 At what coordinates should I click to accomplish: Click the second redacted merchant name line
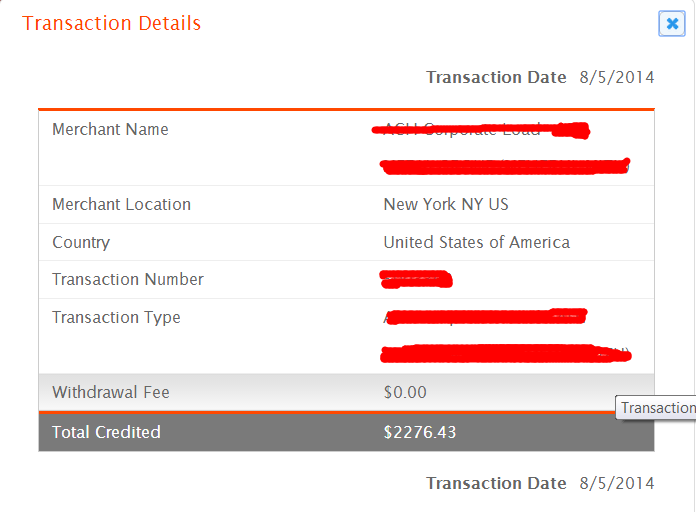(505, 167)
